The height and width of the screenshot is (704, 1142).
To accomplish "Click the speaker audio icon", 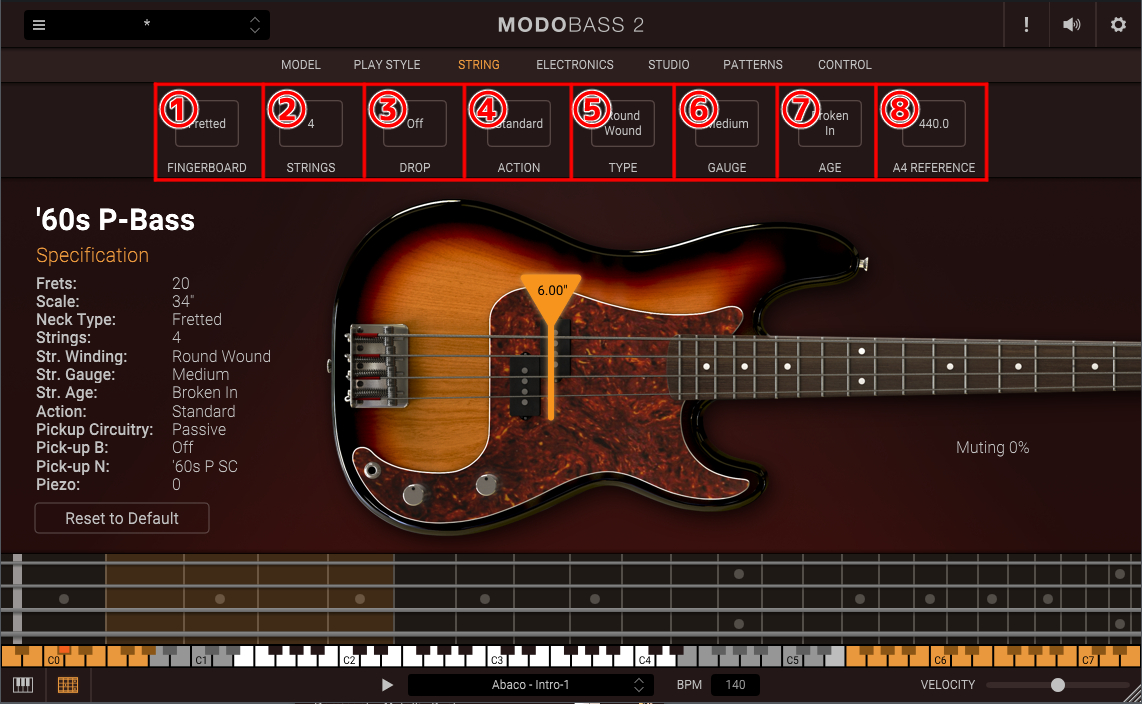I will [1072, 25].
